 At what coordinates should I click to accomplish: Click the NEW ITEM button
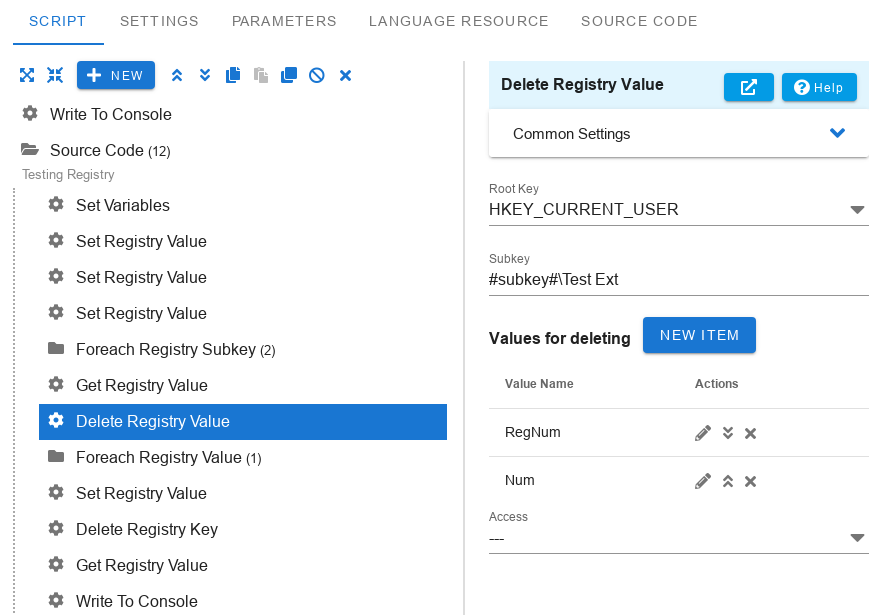(x=700, y=335)
